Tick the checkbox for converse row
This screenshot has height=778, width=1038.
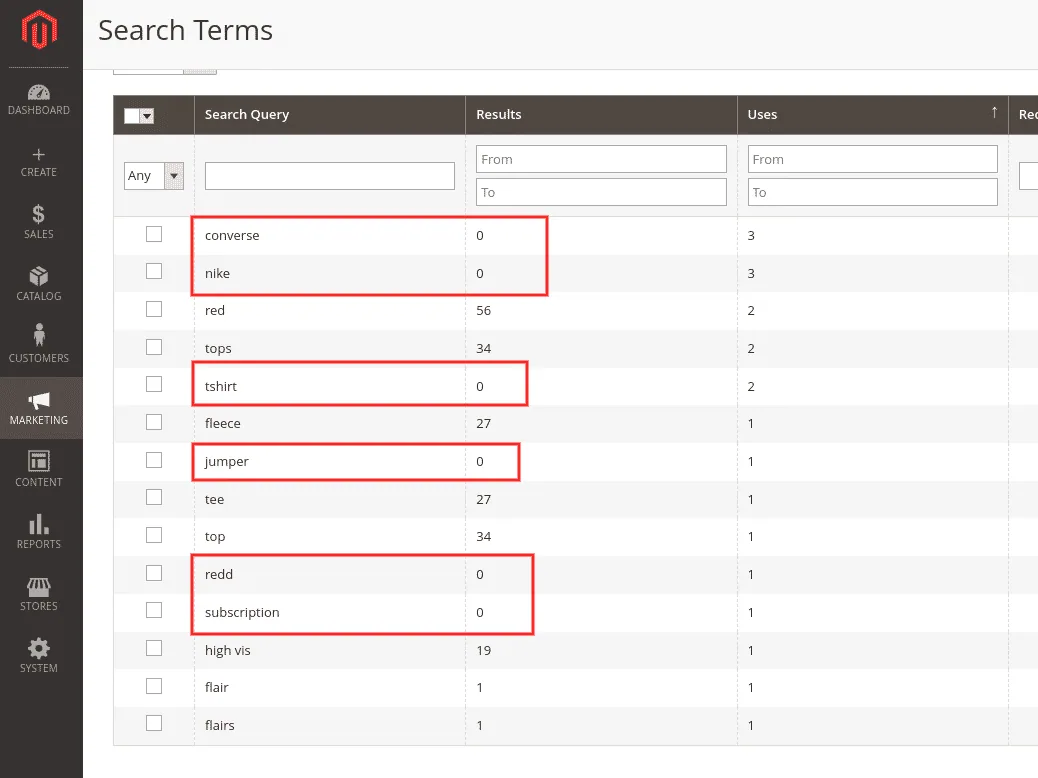(x=154, y=234)
